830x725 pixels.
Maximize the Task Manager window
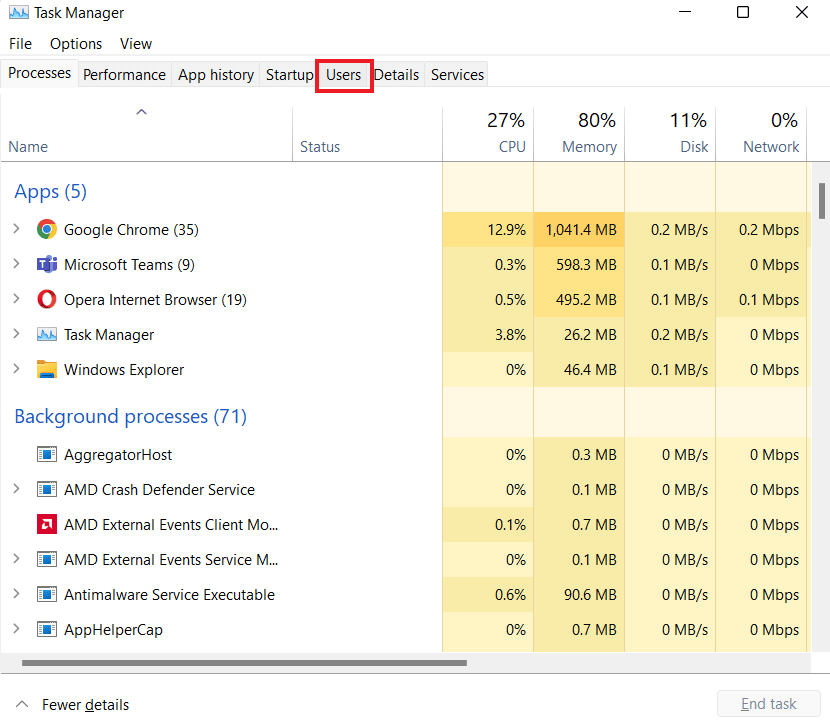743,12
